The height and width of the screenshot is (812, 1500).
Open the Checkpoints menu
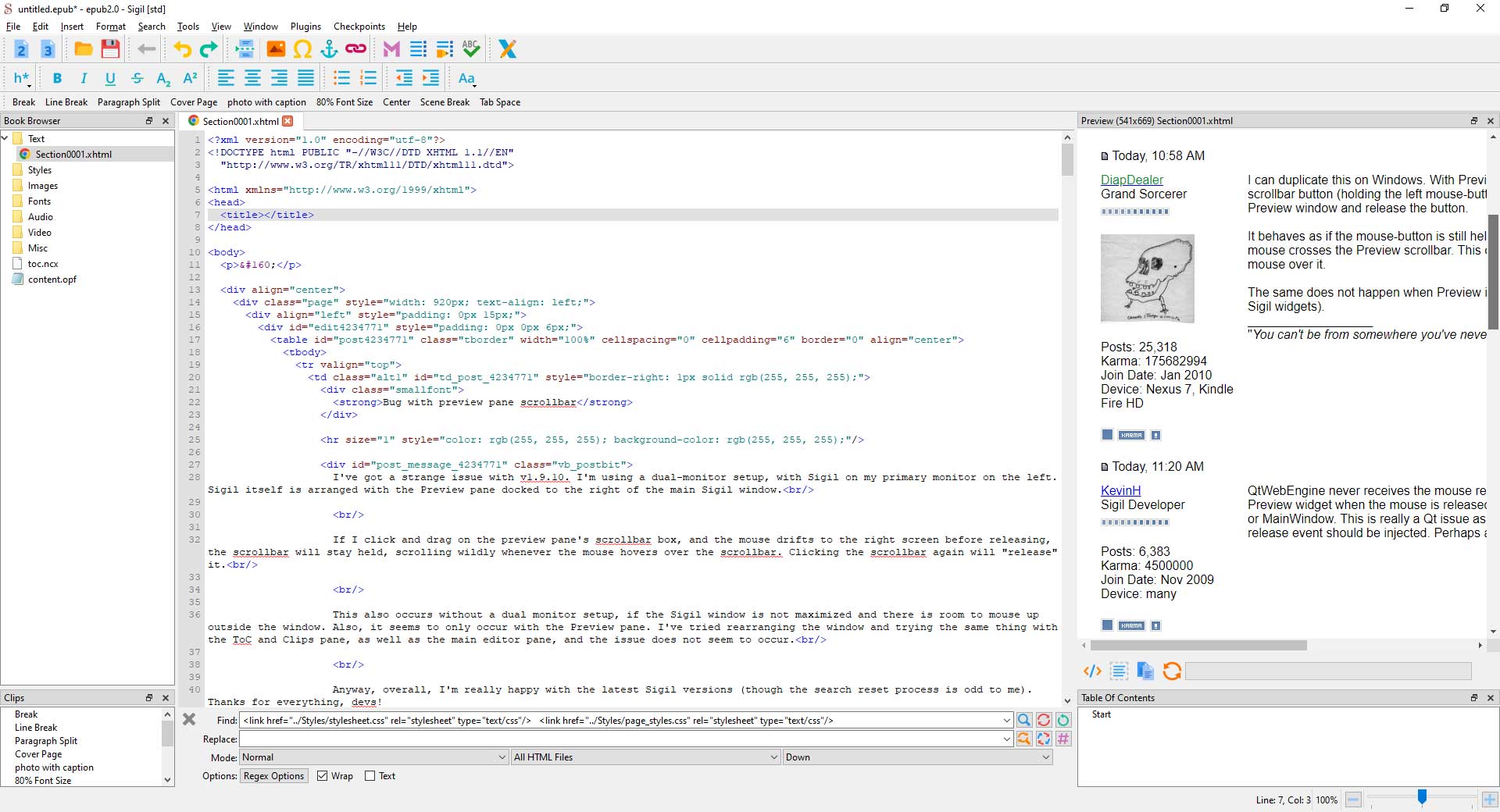359,27
